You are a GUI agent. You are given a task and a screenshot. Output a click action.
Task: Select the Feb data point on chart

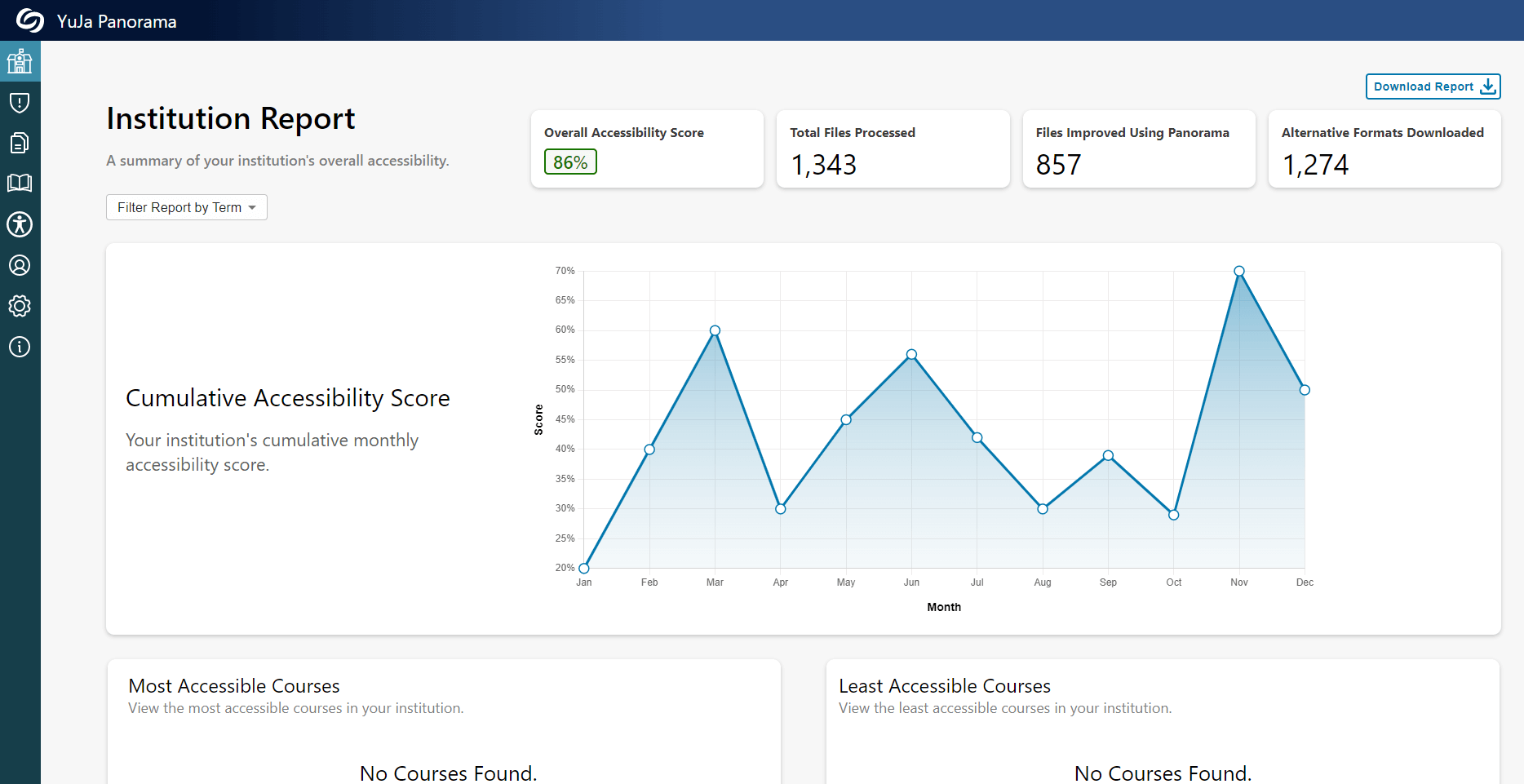tap(649, 450)
